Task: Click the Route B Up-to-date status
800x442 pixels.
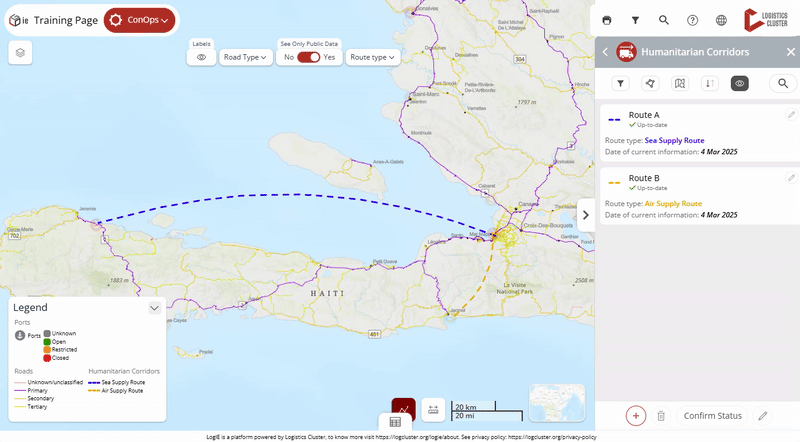Action: point(648,188)
